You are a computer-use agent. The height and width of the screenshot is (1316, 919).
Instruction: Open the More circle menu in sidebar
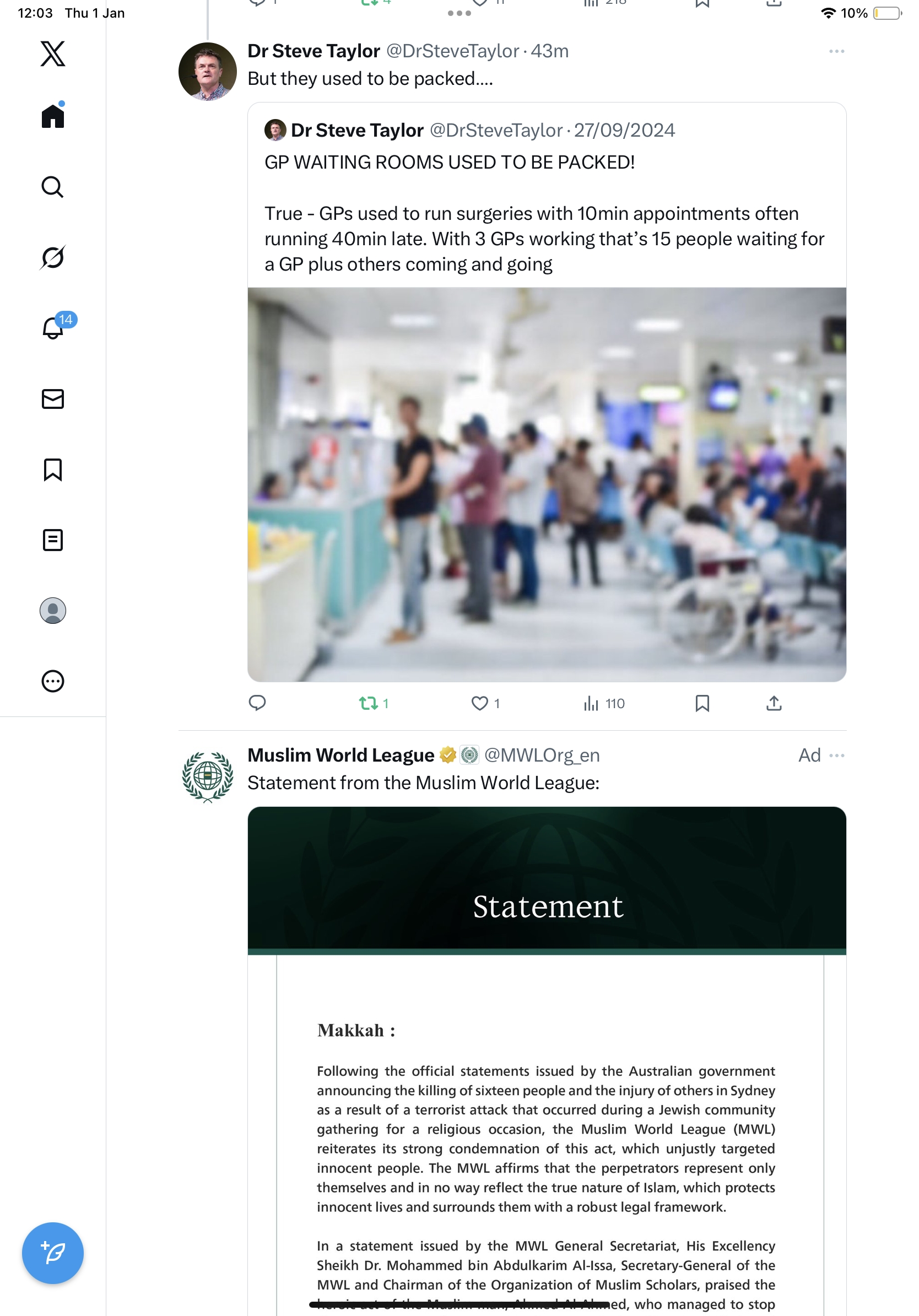pos(53,681)
